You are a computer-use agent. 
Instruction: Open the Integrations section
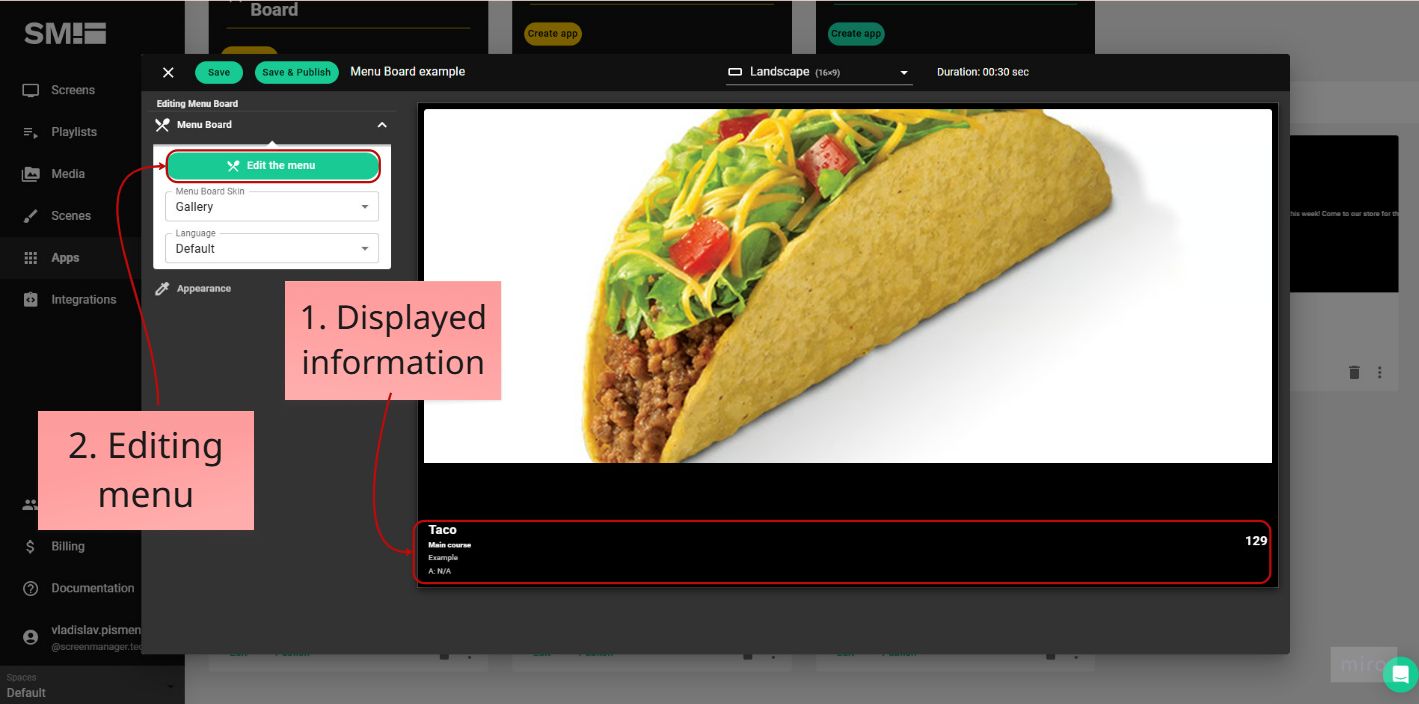82,299
